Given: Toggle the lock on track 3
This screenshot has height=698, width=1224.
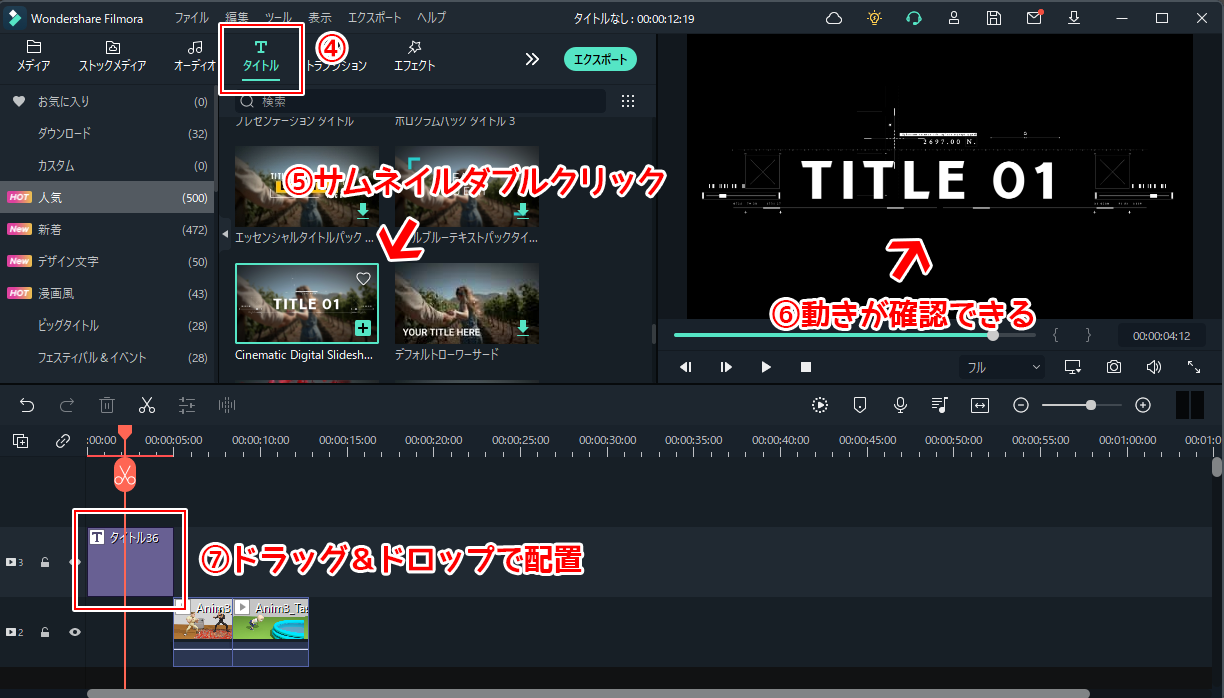Looking at the screenshot, I should (x=45, y=563).
